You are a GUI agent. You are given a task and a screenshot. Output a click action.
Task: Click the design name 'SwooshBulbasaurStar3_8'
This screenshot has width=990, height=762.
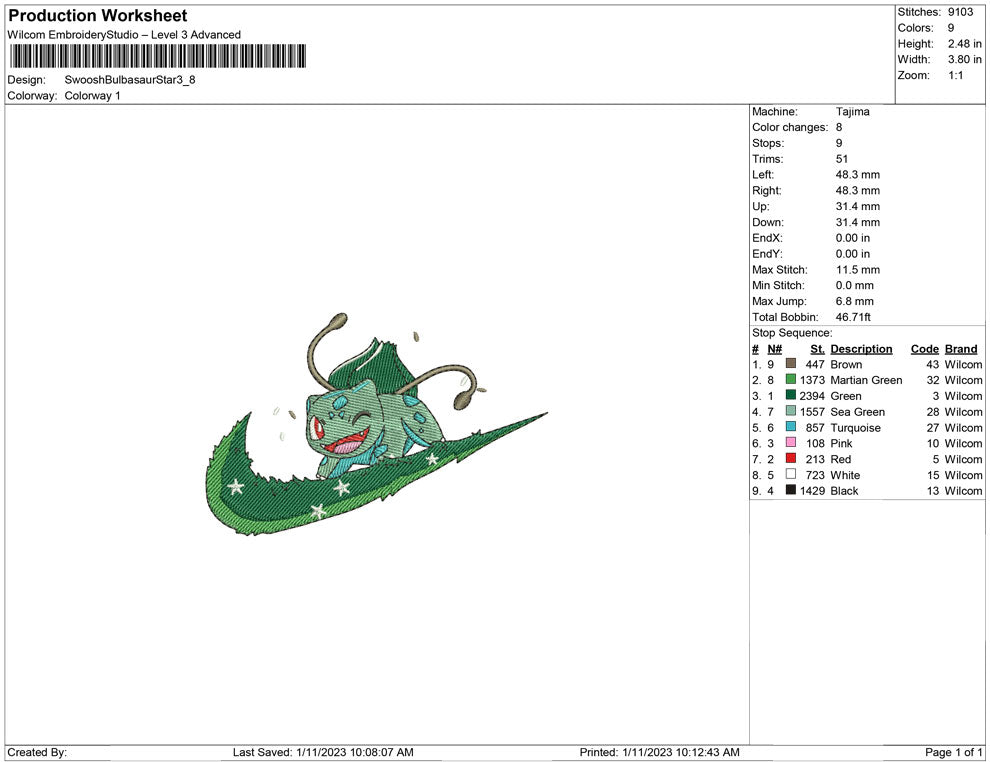[x=130, y=80]
